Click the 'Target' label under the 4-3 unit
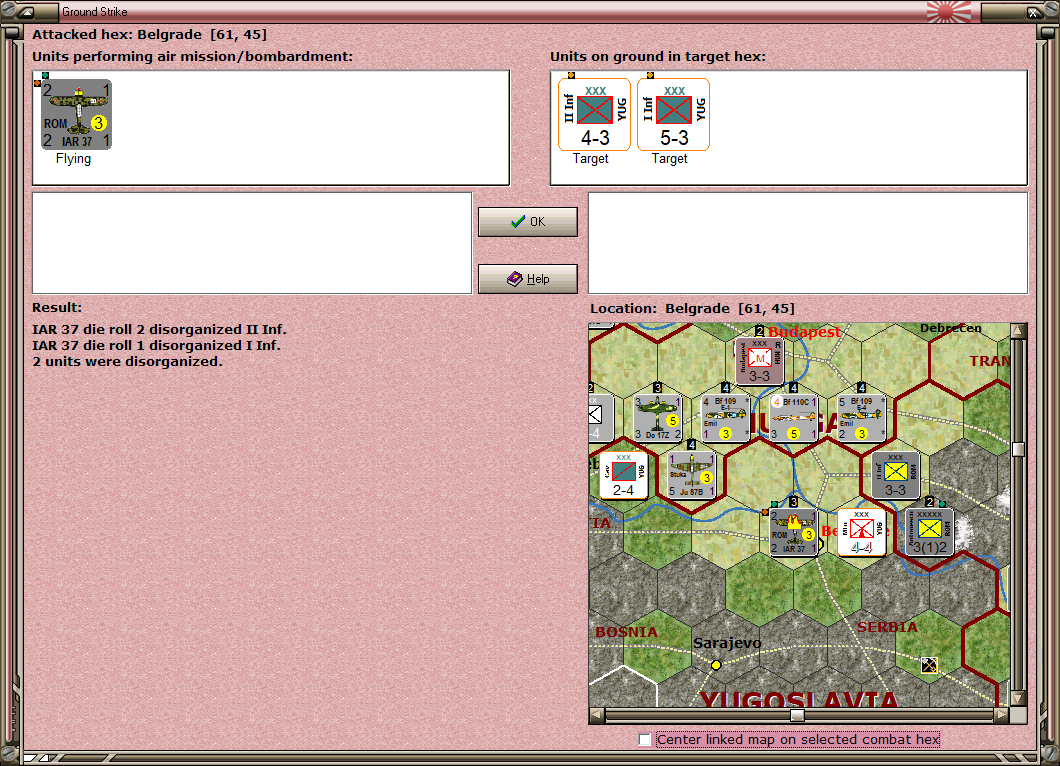The image size is (1060, 766). (591, 159)
